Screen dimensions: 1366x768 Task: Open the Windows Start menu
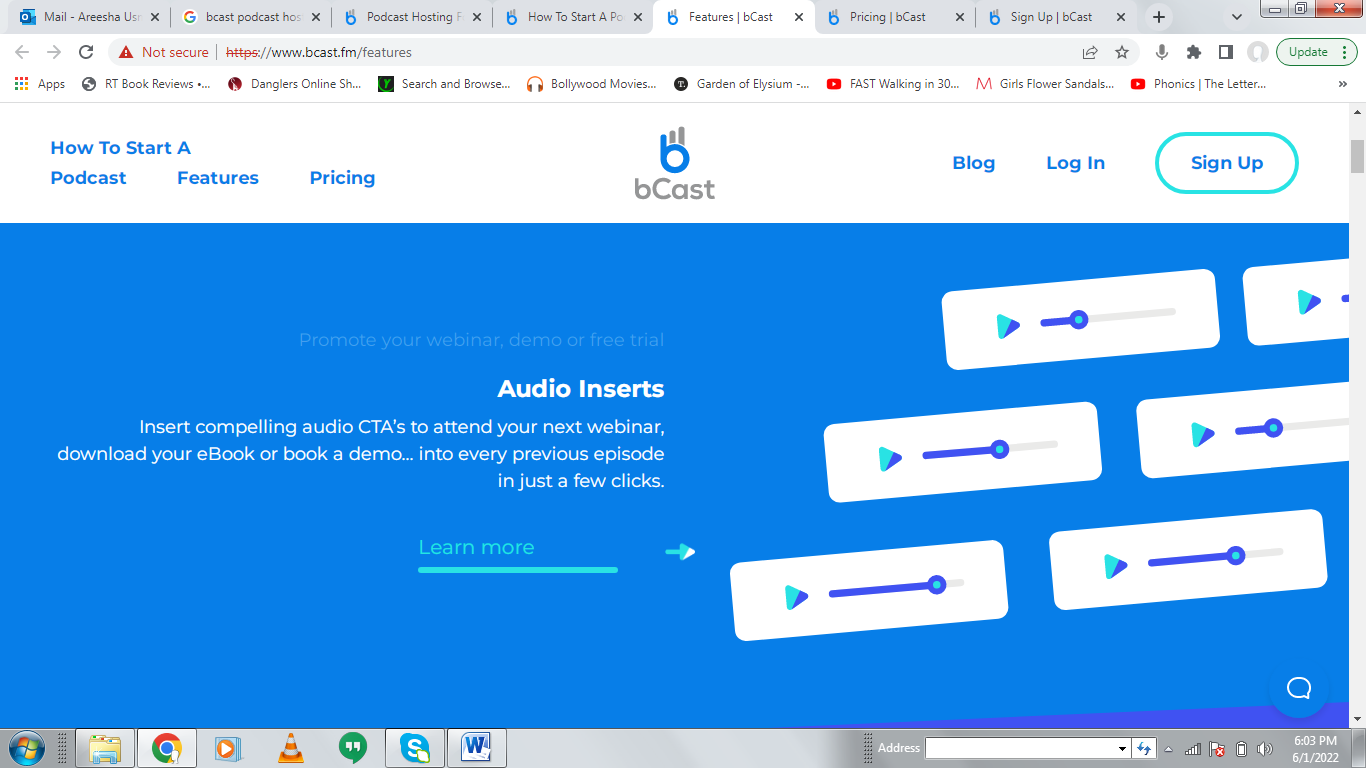point(25,748)
